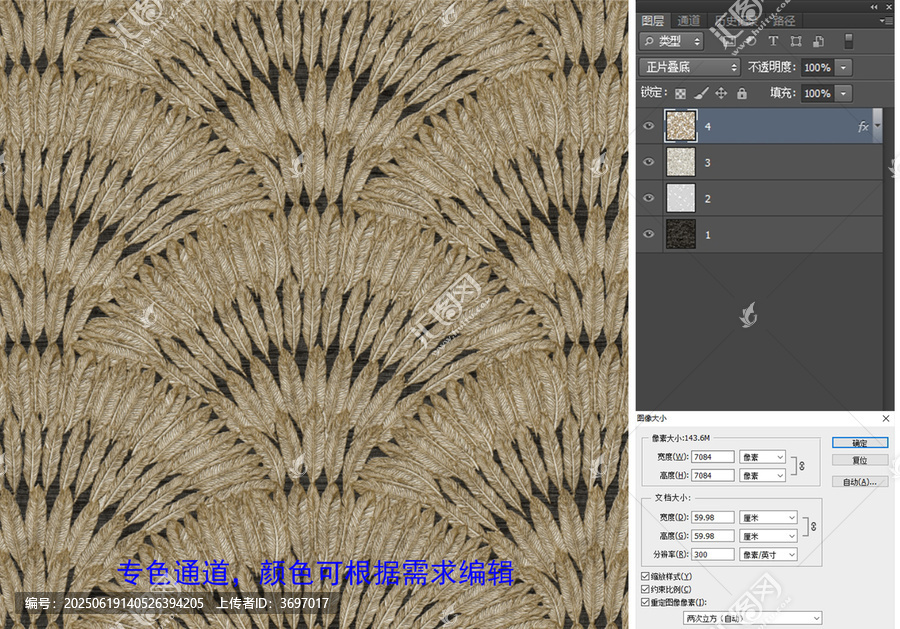900x629 pixels.
Task: Hide layer 4 with its eye icon
Action: [x=649, y=126]
